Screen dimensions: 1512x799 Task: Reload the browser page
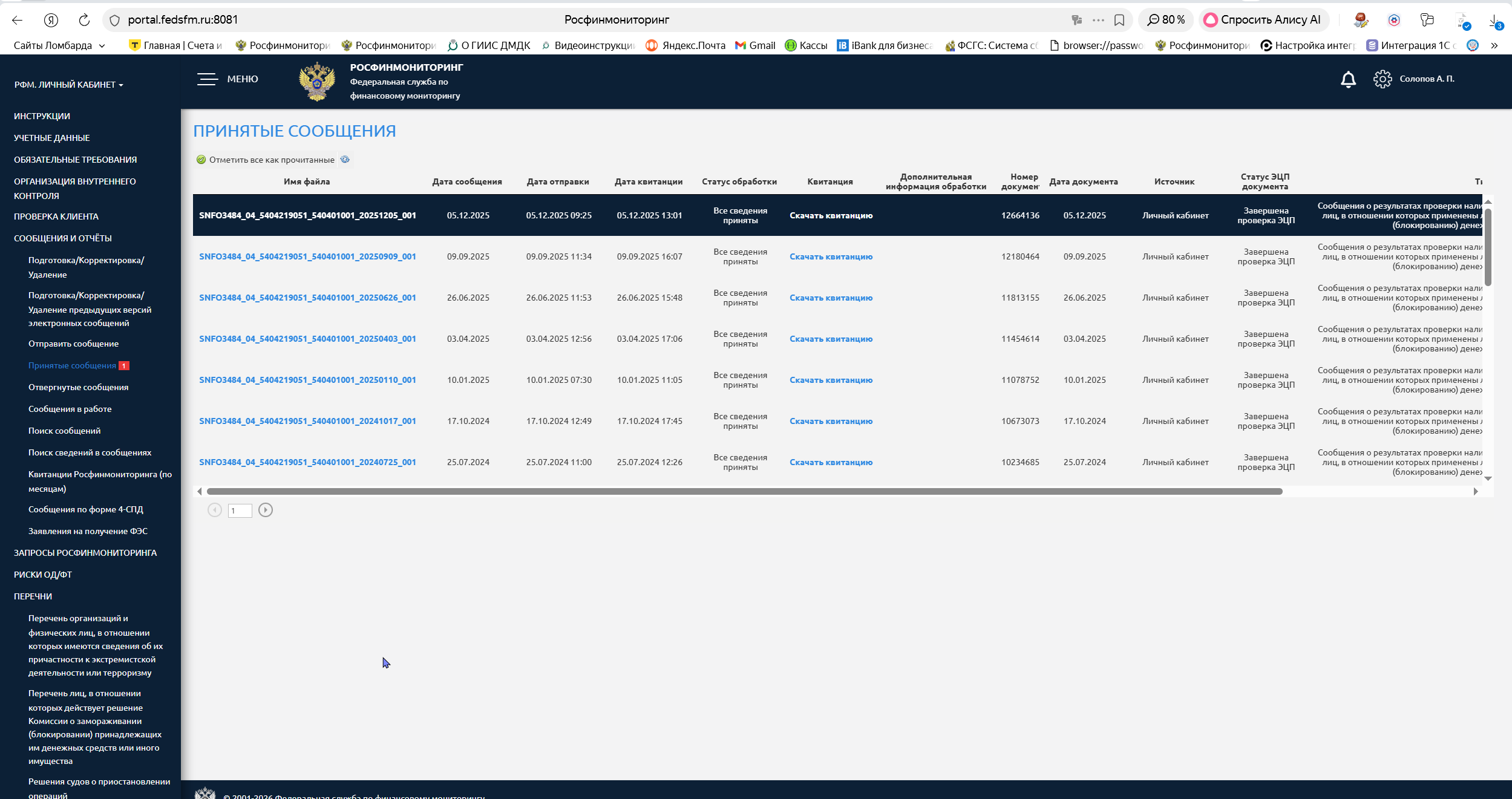[x=84, y=20]
